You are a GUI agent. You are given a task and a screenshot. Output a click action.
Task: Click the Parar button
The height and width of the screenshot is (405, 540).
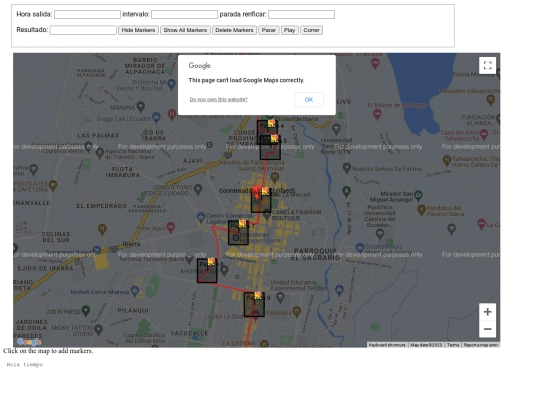click(x=269, y=30)
